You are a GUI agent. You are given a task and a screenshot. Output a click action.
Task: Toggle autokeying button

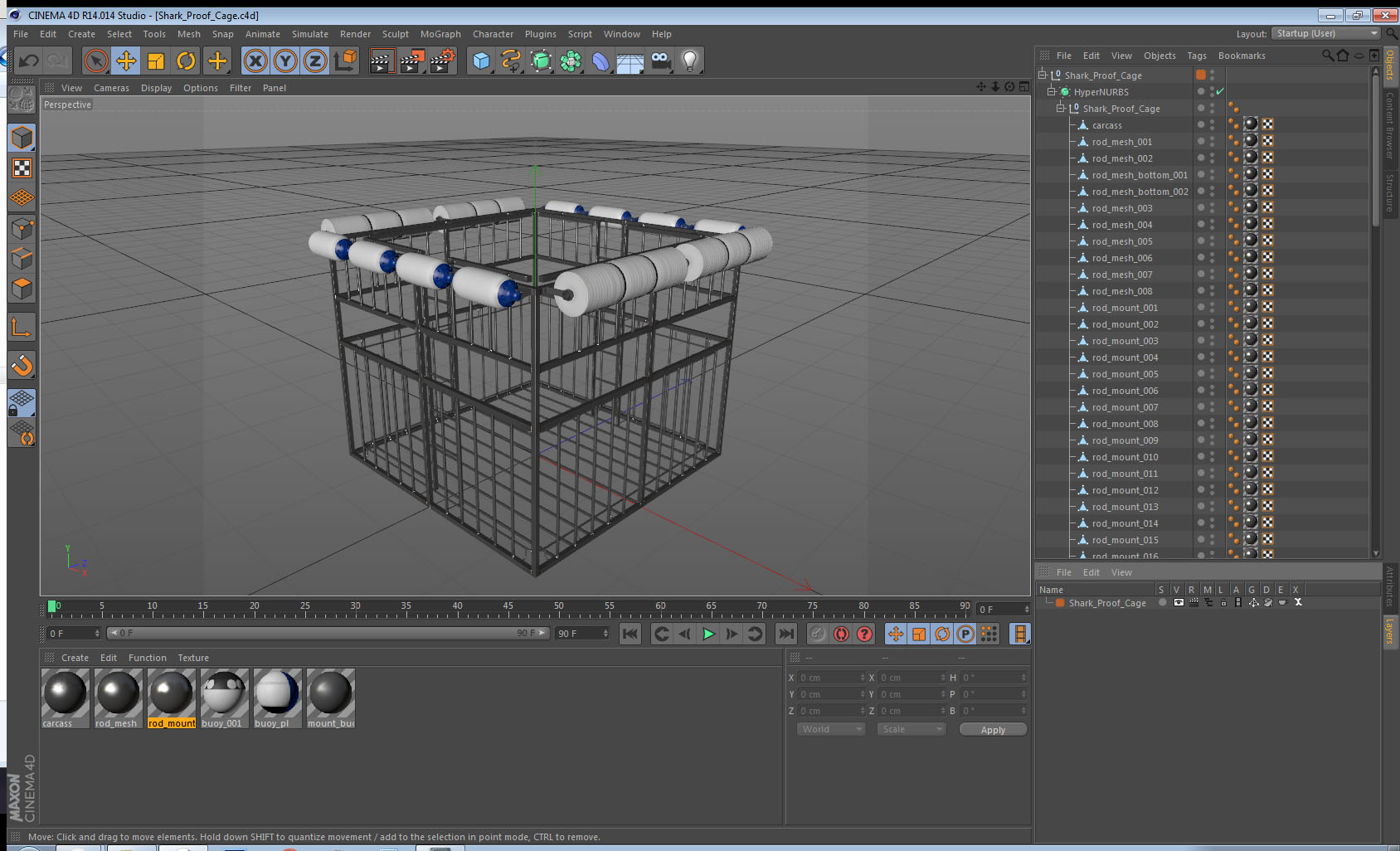point(841,634)
